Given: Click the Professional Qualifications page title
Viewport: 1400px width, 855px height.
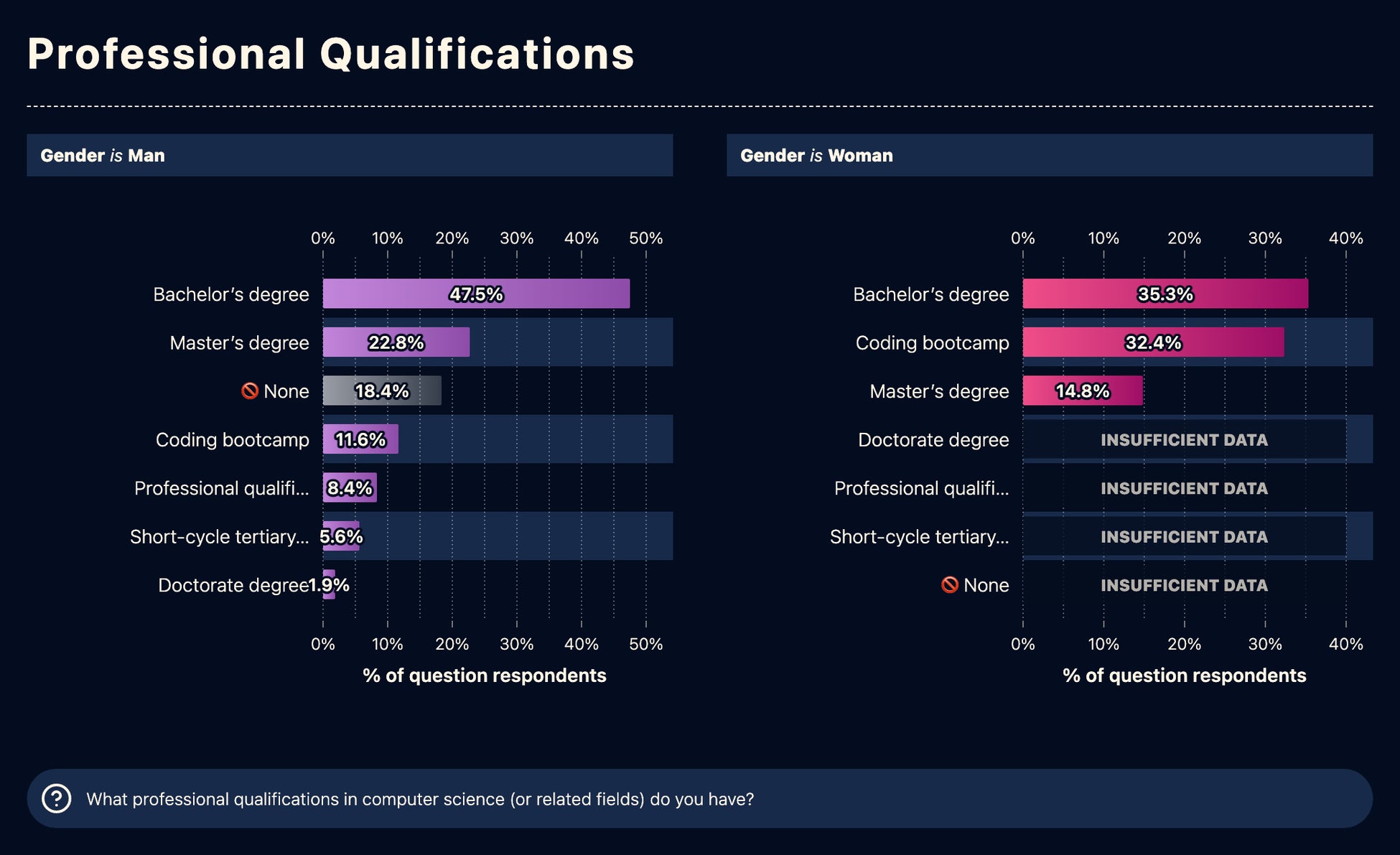Looking at the screenshot, I should click(x=330, y=54).
